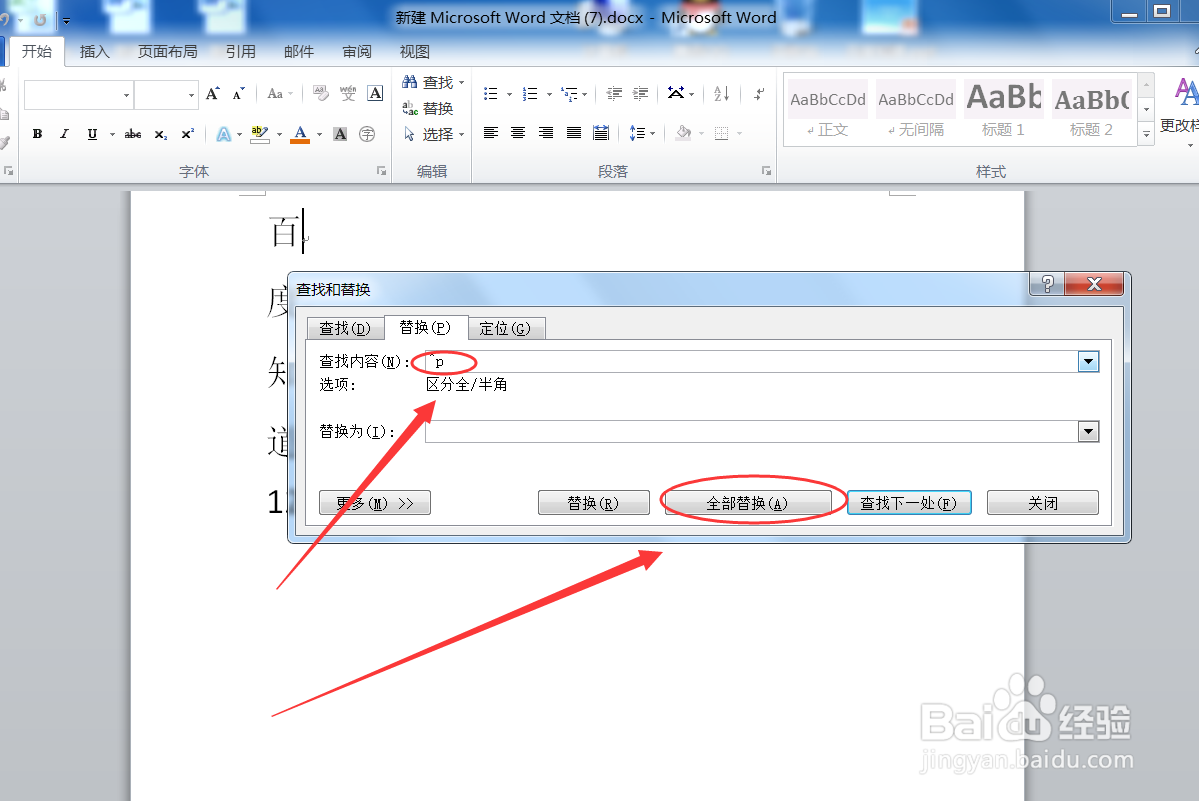
Task: Increase paragraph indent
Action: pyautogui.click(x=641, y=93)
